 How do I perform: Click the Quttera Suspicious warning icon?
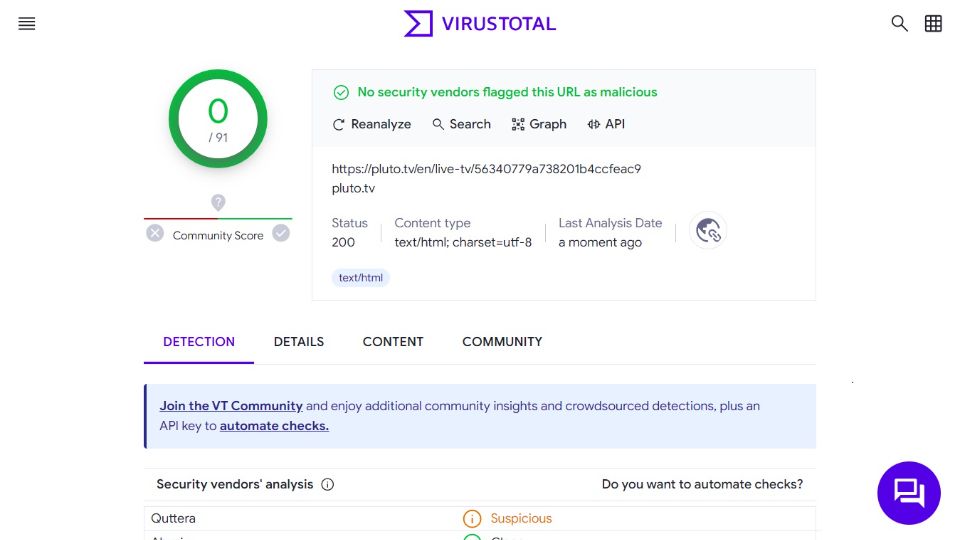tap(472, 519)
